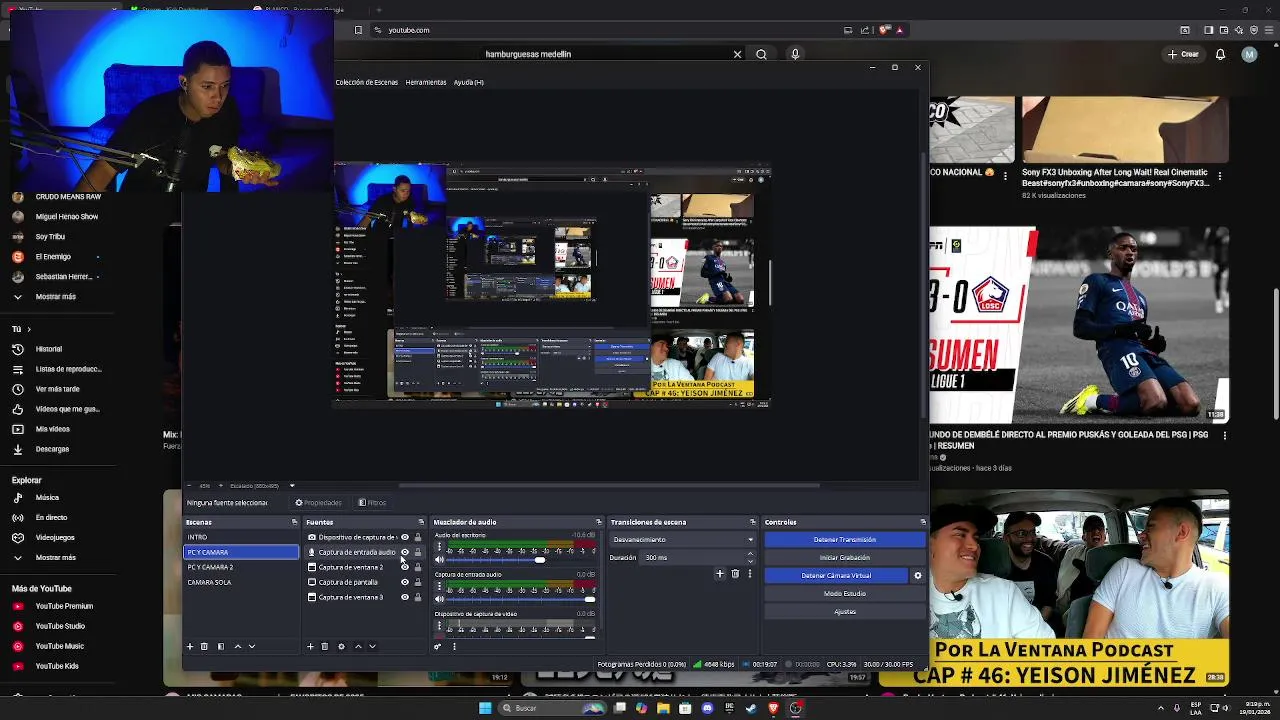Open File Explorer from taskbar
Image resolution: width=1280 pixels, height=720 pixels.
tap(663, 708)
